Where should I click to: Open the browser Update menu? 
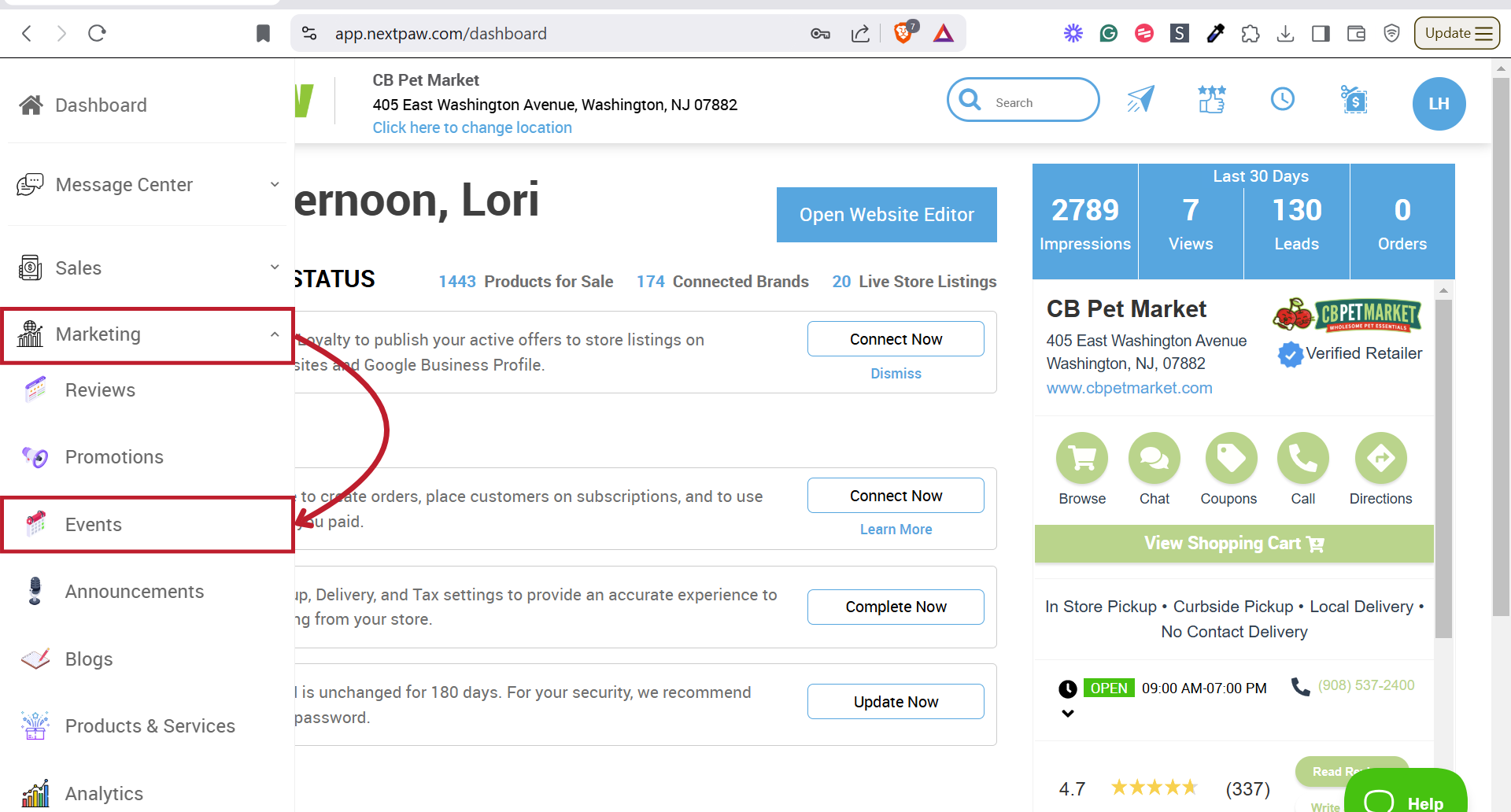pyautogui.click(x=1457, y=33)
